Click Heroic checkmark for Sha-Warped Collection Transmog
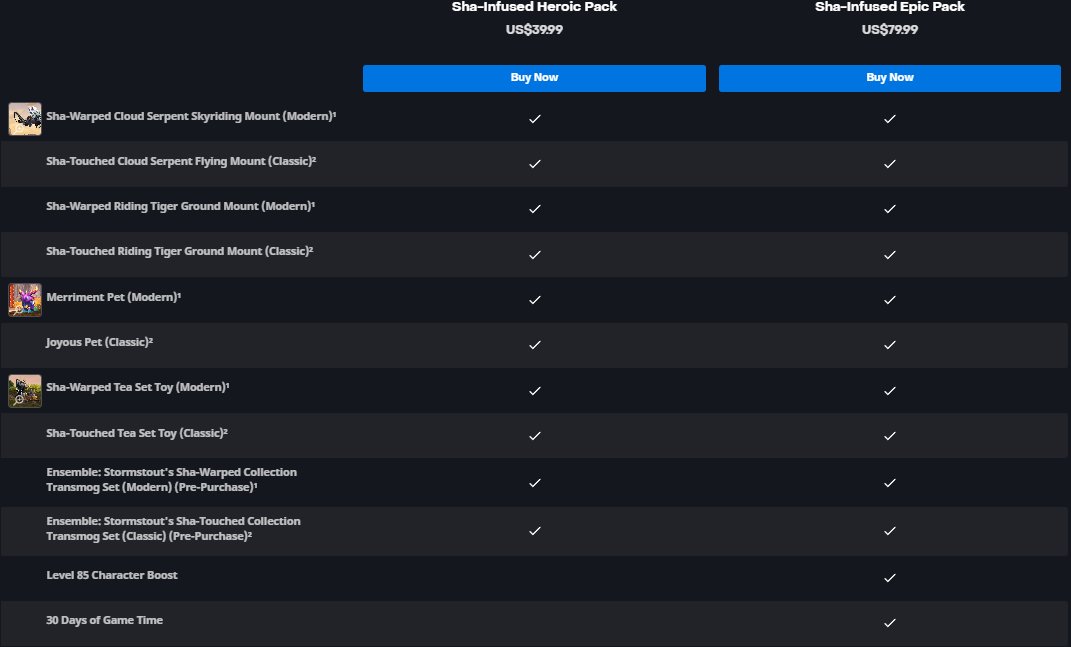 (x=535, y=483)
